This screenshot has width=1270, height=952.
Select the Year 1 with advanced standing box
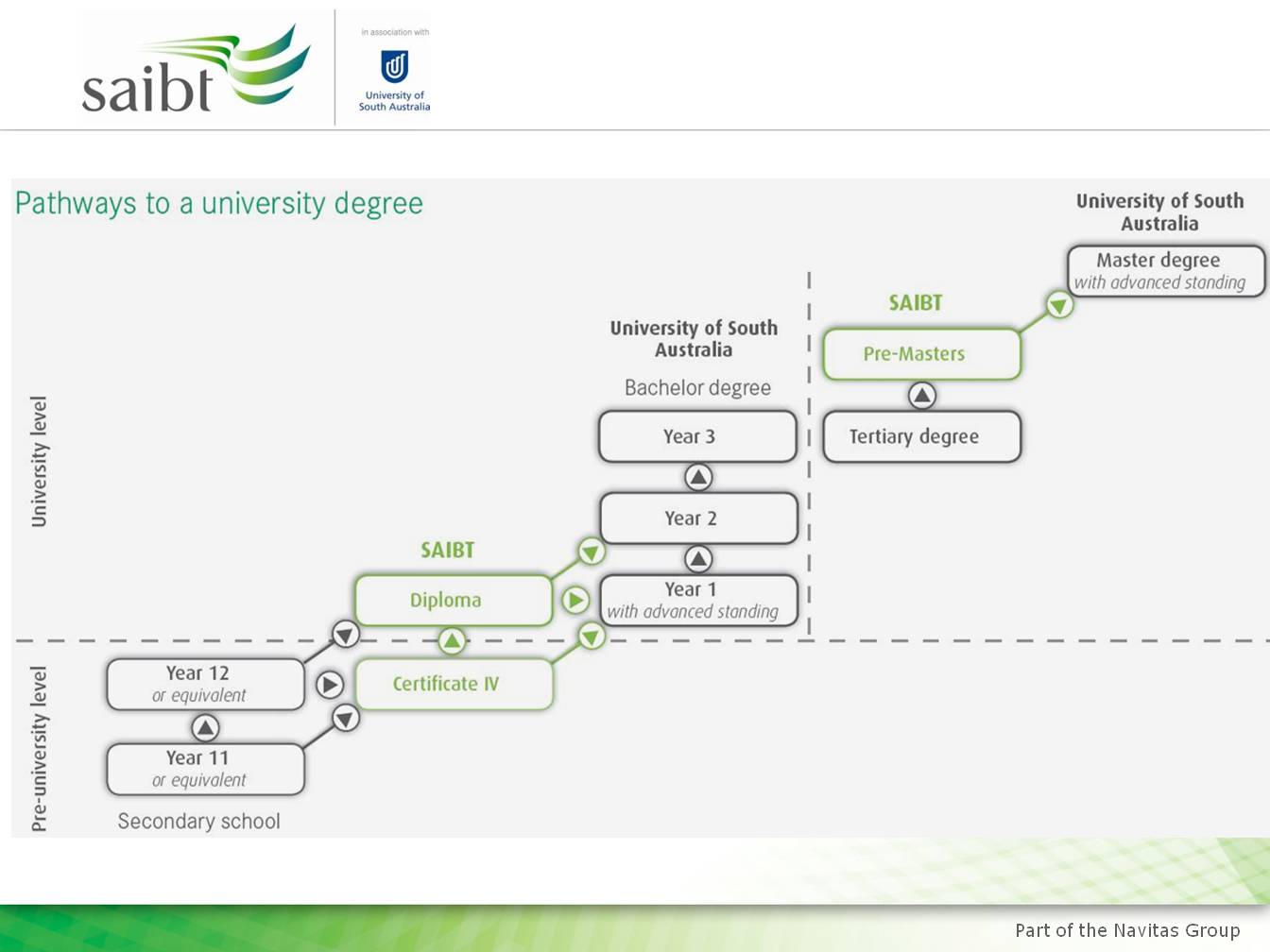(699, 600)
